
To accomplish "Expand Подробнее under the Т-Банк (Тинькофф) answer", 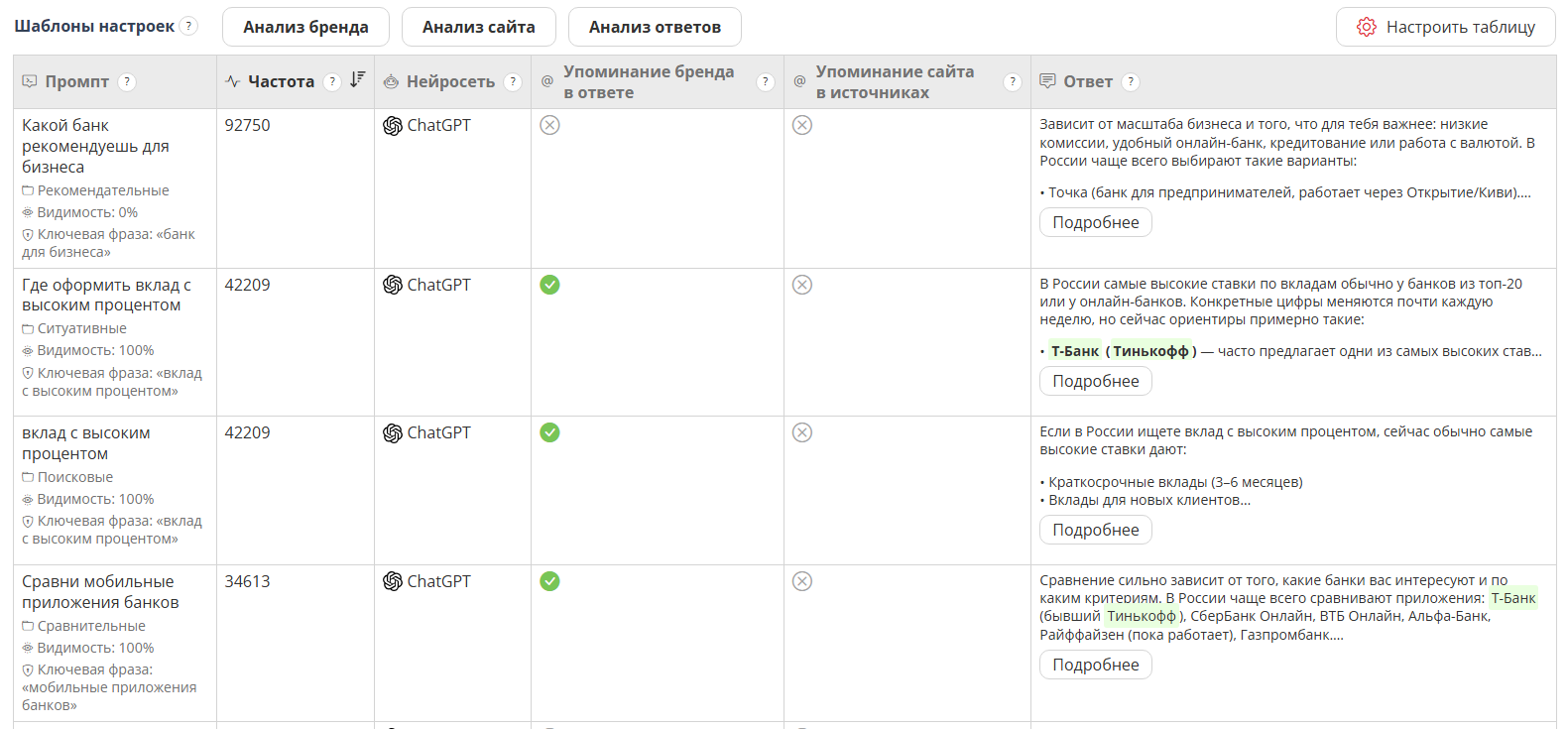I will [x=1095, y=381].
